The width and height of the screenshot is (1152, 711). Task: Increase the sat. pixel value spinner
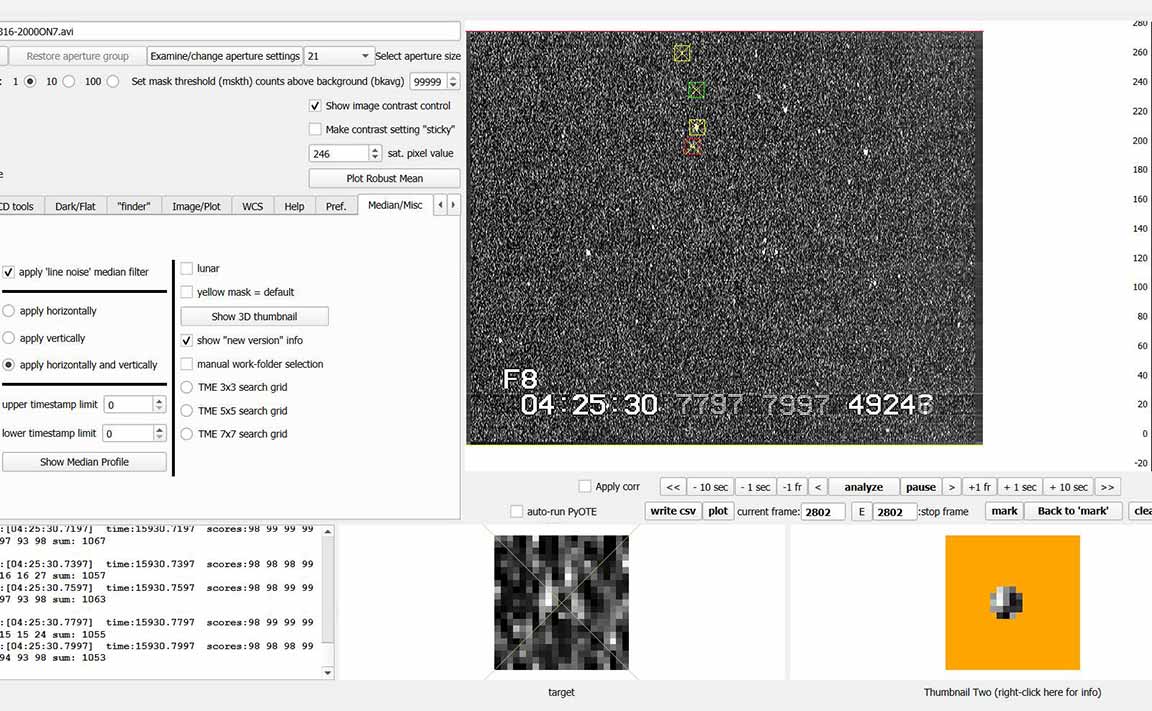click(376, 150)
